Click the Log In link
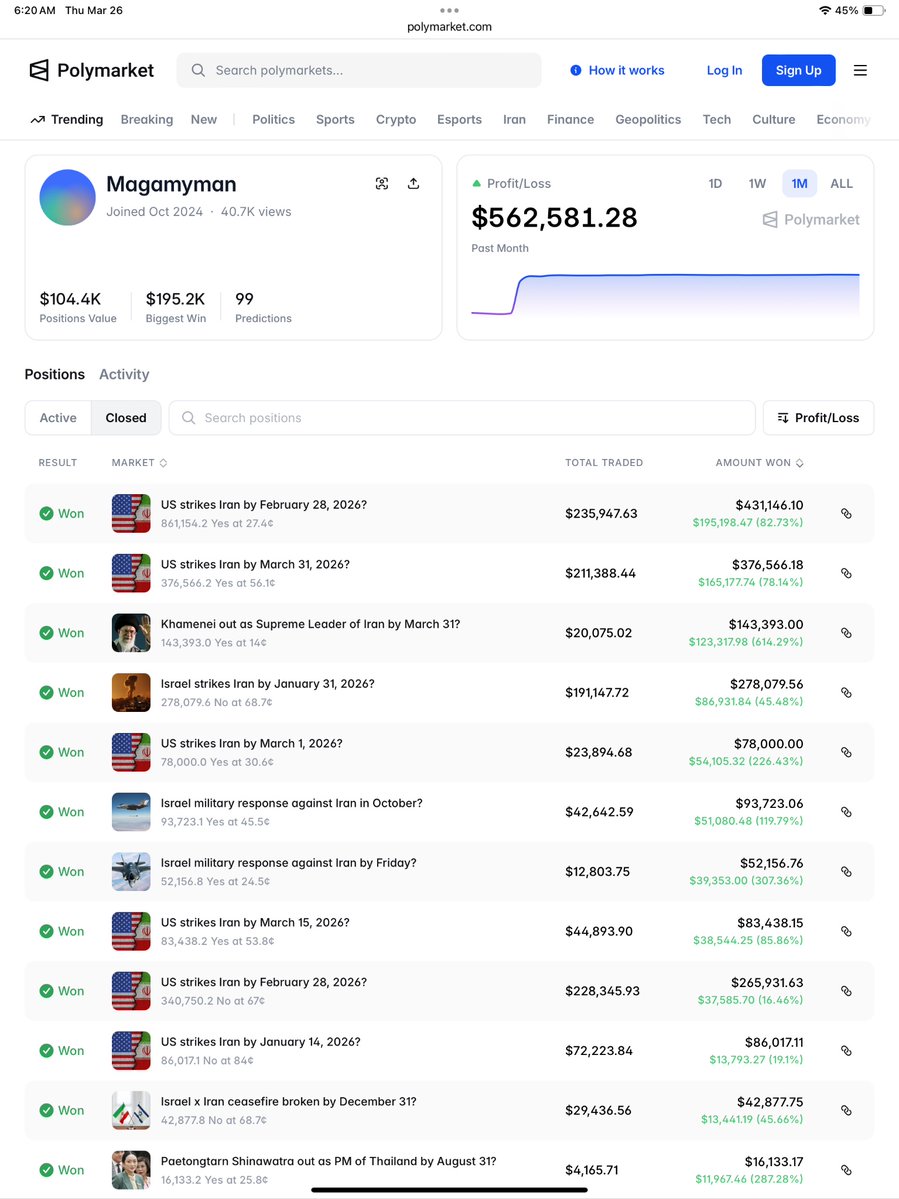Image resolution: width=899 pixels, height=1199 pixels. tap(724, 70)
